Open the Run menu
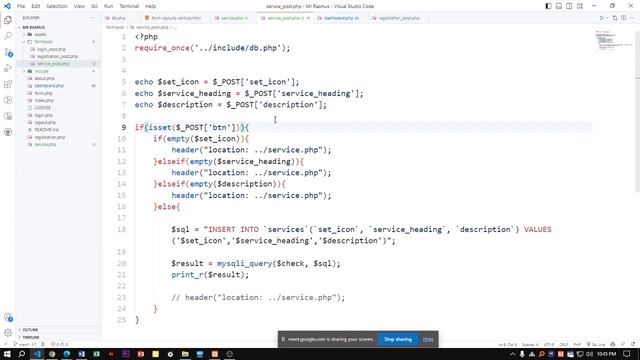Screen dimensions: 640x360 (x=108, y=6)
